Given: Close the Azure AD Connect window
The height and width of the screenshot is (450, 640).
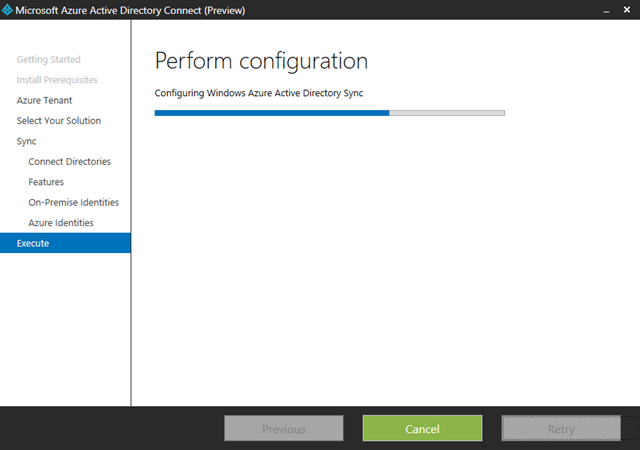Looking at the screenshot, I should point(627,10).
